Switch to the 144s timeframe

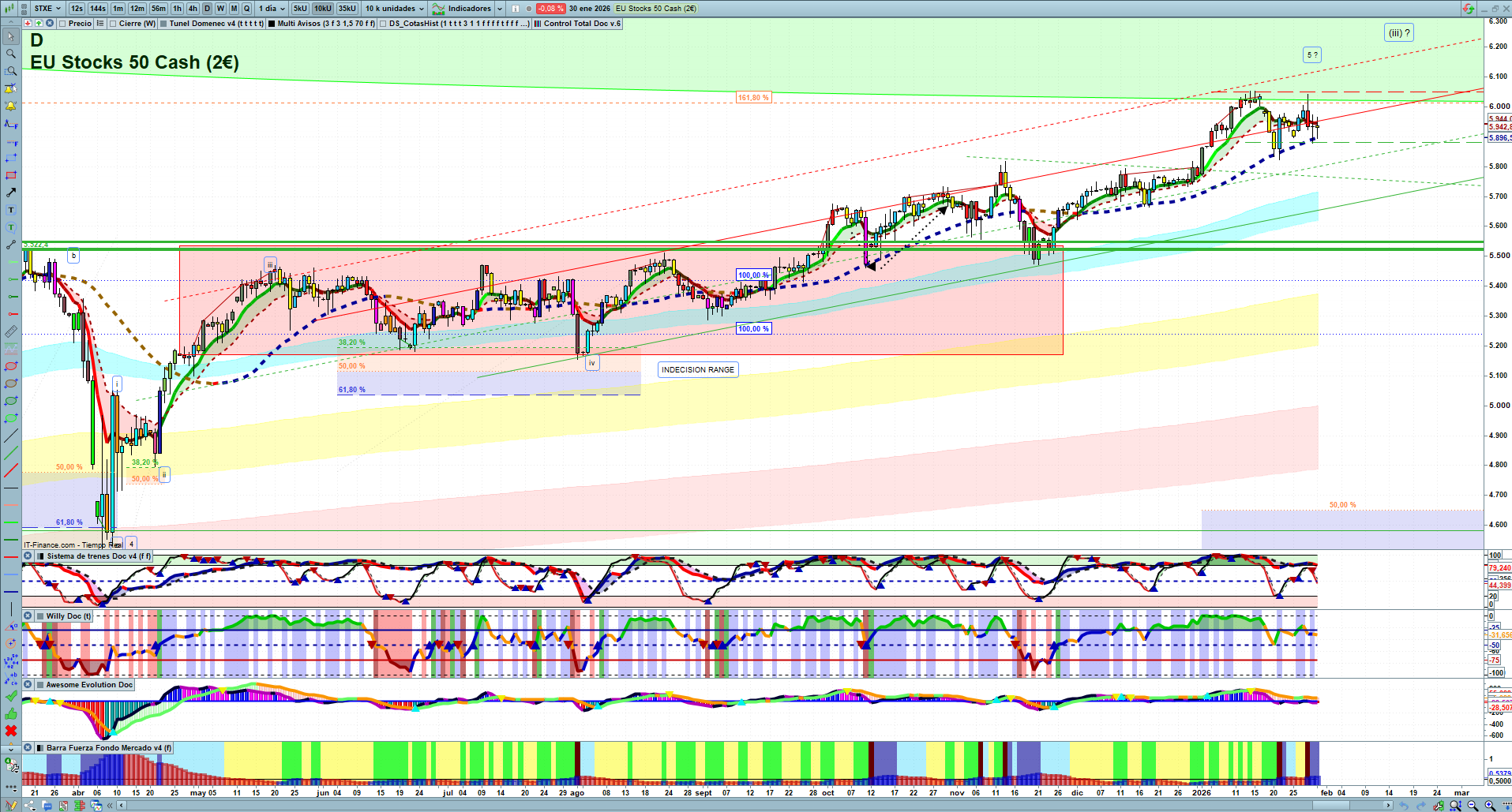98,9
